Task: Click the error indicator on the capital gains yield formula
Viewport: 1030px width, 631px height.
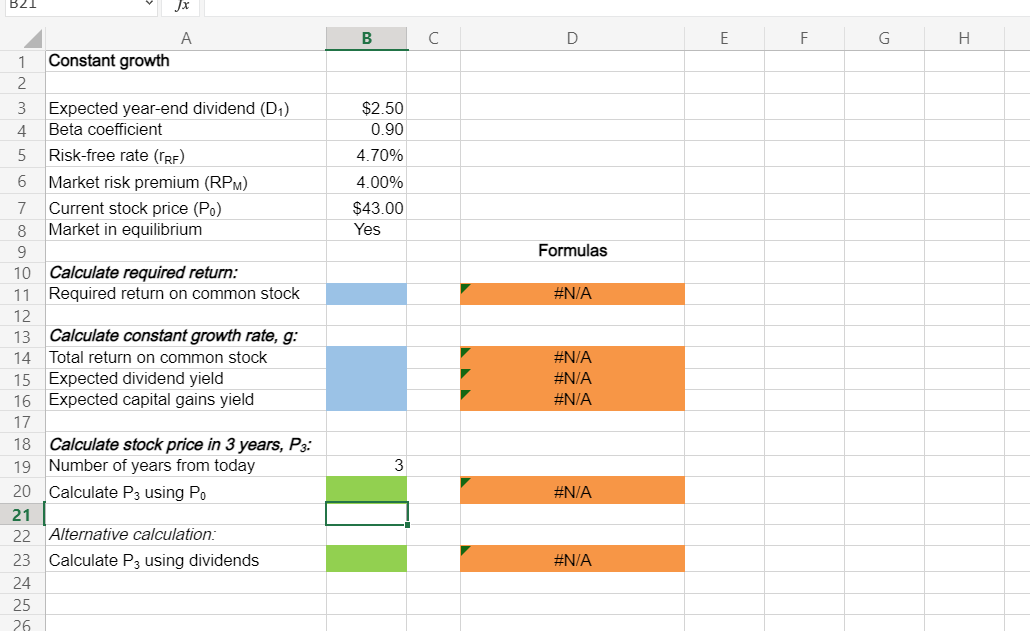Action: click(464, 391)
